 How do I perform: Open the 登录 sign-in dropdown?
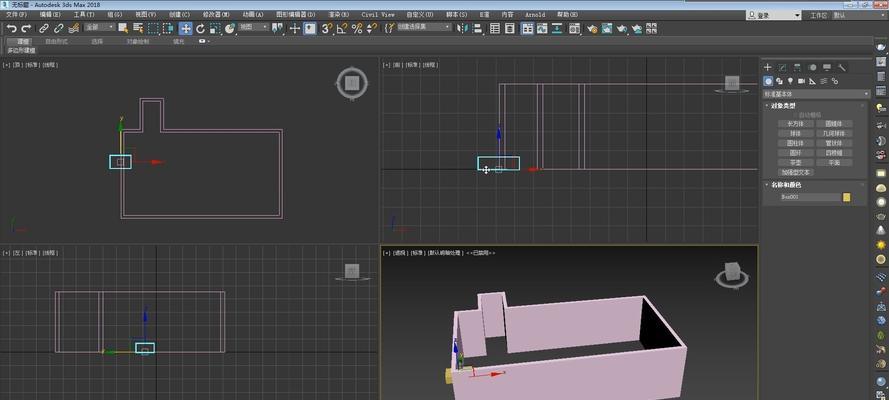pyautogui.click(x=774, y=16)
